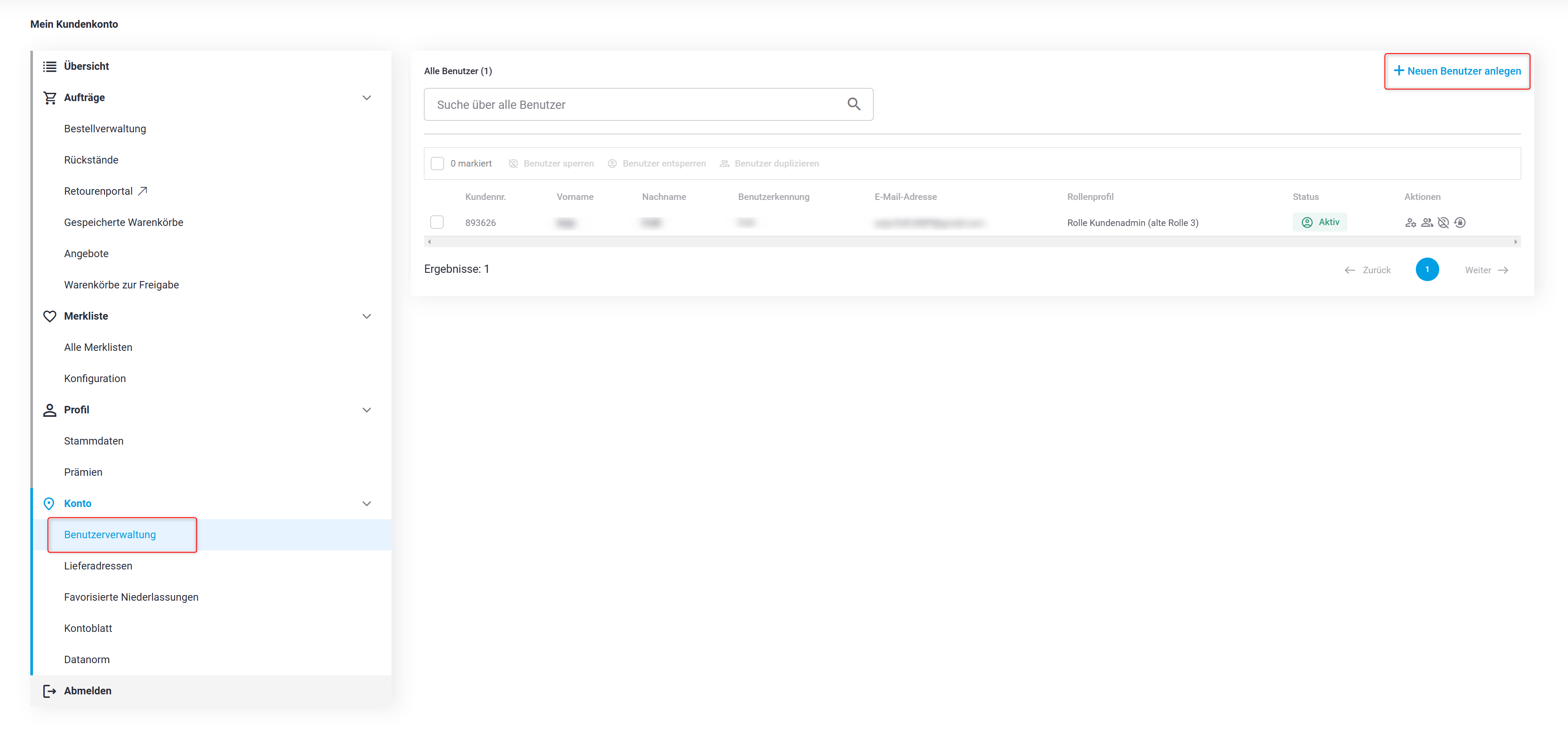Click the magnifier search icon
1568x736 pixels.
tap(854, 105)
